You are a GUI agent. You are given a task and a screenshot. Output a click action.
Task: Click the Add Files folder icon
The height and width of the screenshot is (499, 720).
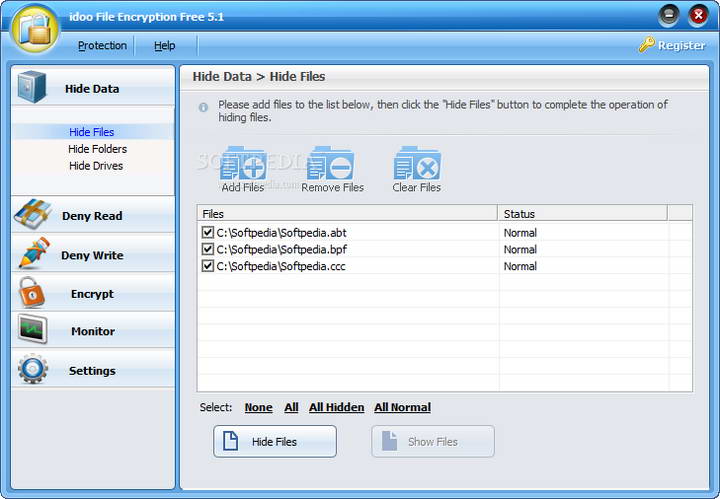coord(243,163)
